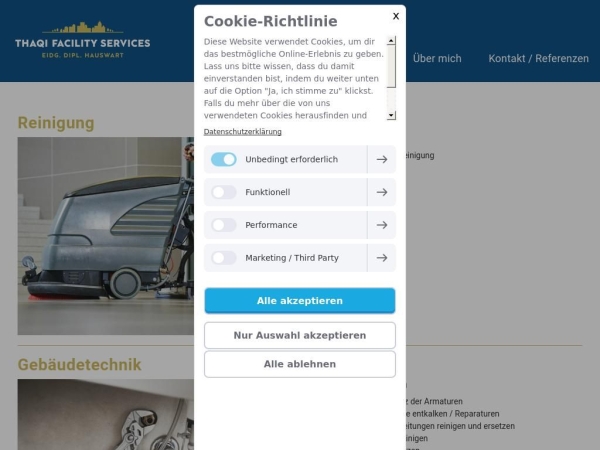The width and height of the screenshot is (600, 450).
Task: Expand Marketing / Third Party details arrow
Action: point(382,258)
